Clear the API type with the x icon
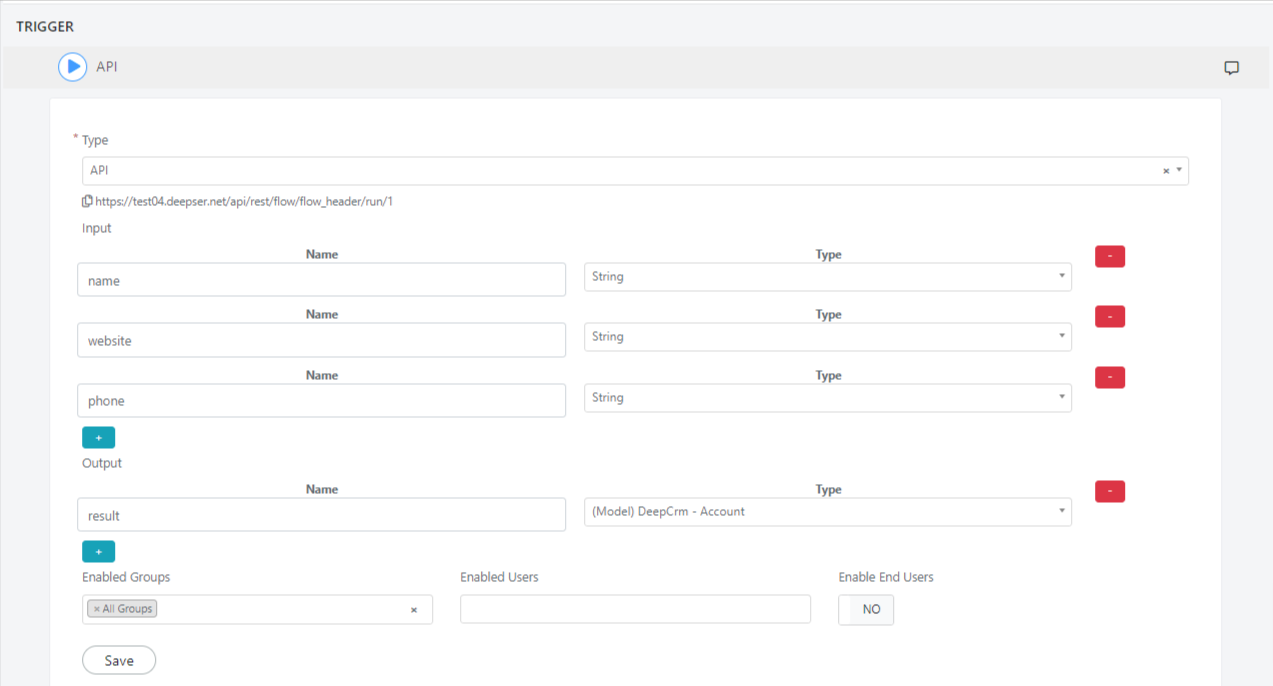The width and height of the screenshot is (1273, 686). pos(1166,171)
